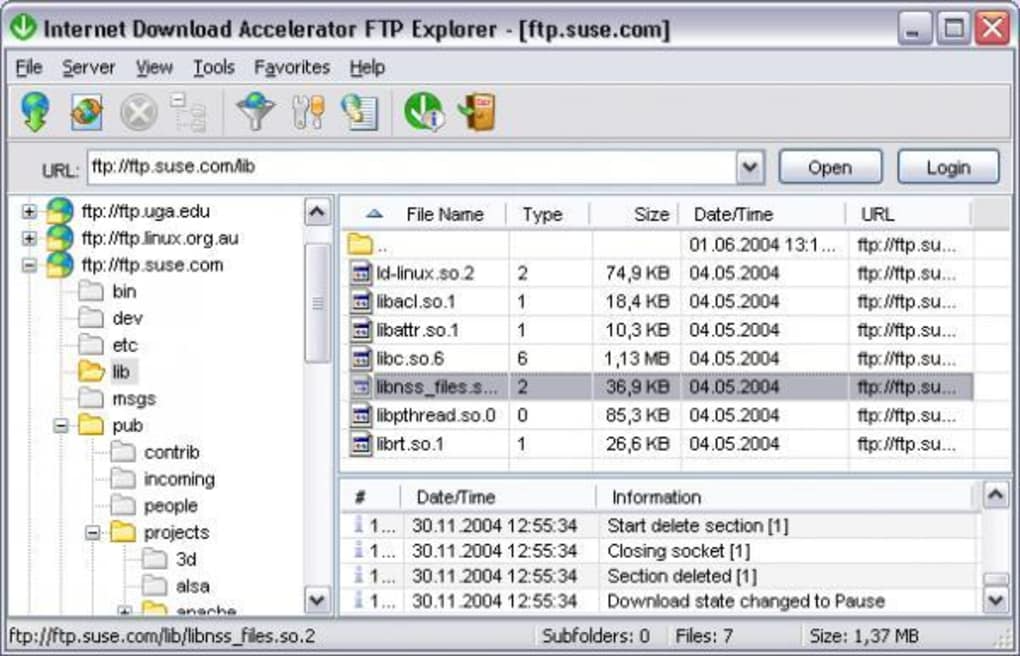The height and width of the screenshot is (656, 1020).
Task: Open the log viewer toolbar icon
Action: (x=360, y=112)
